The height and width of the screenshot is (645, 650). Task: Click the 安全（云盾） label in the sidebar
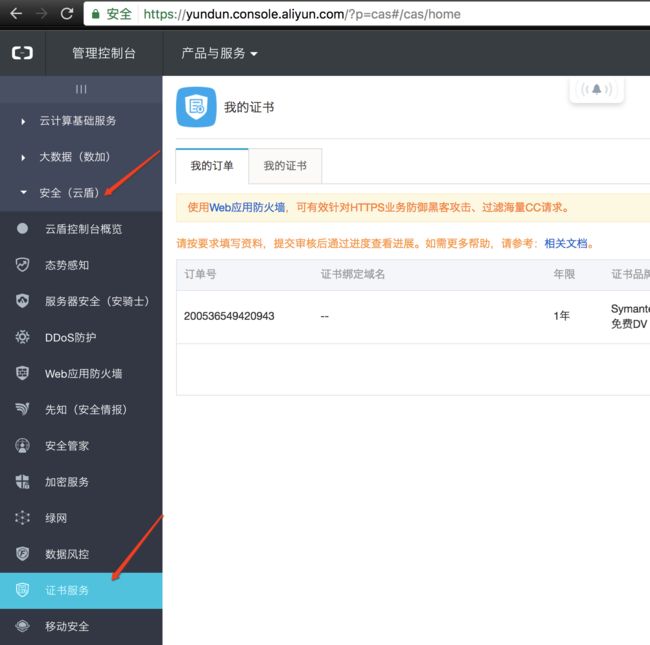pyautogui.click(x=69, y=193)
